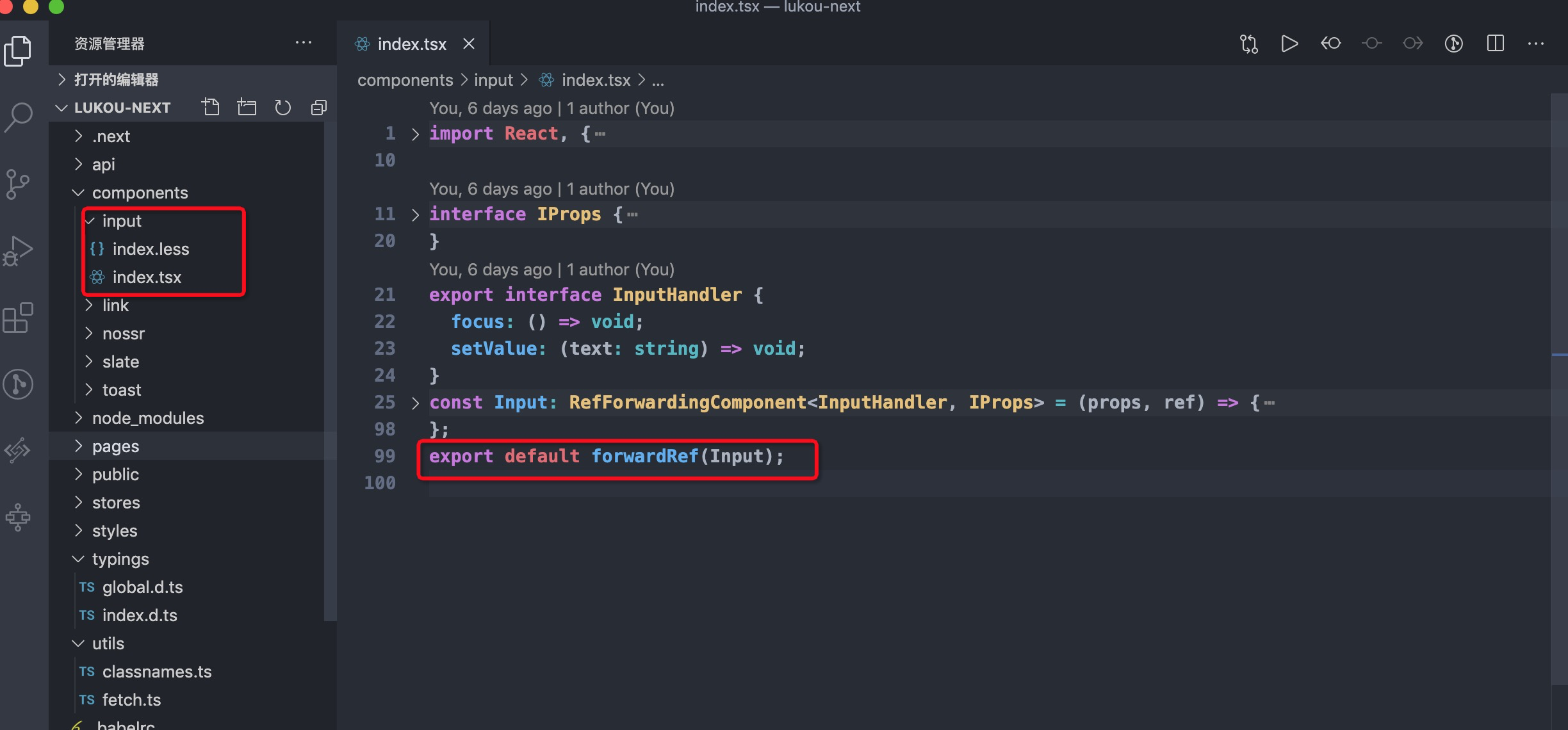Open the Source Control view
1568x730 pixels.
[x=17, y=184]
